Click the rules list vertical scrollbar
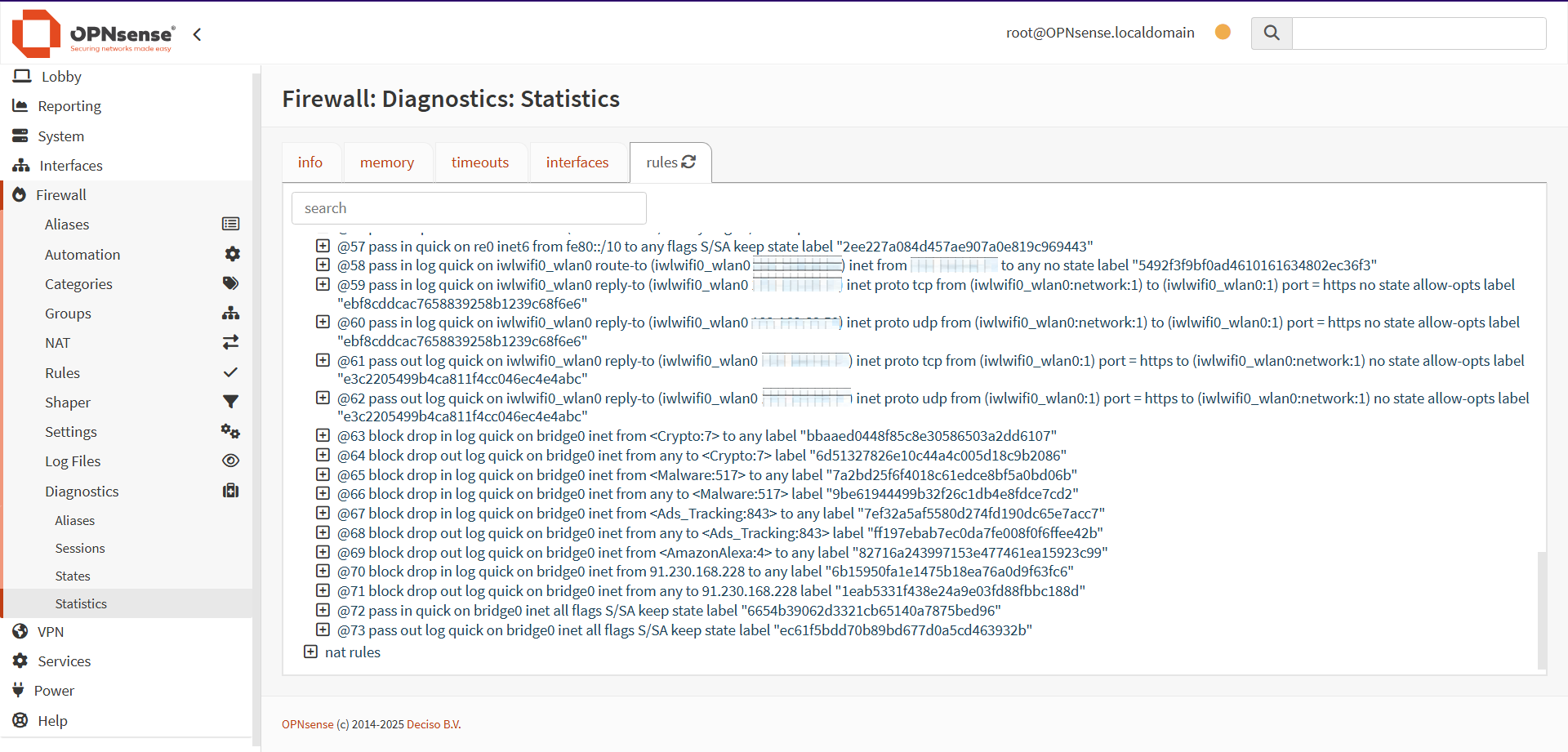The width and height of the screenshot is (1568, 752). 1542,611
